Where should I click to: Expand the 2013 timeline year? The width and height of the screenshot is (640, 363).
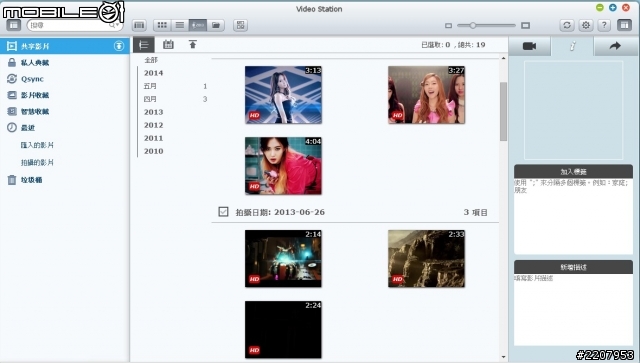point(153,112)
